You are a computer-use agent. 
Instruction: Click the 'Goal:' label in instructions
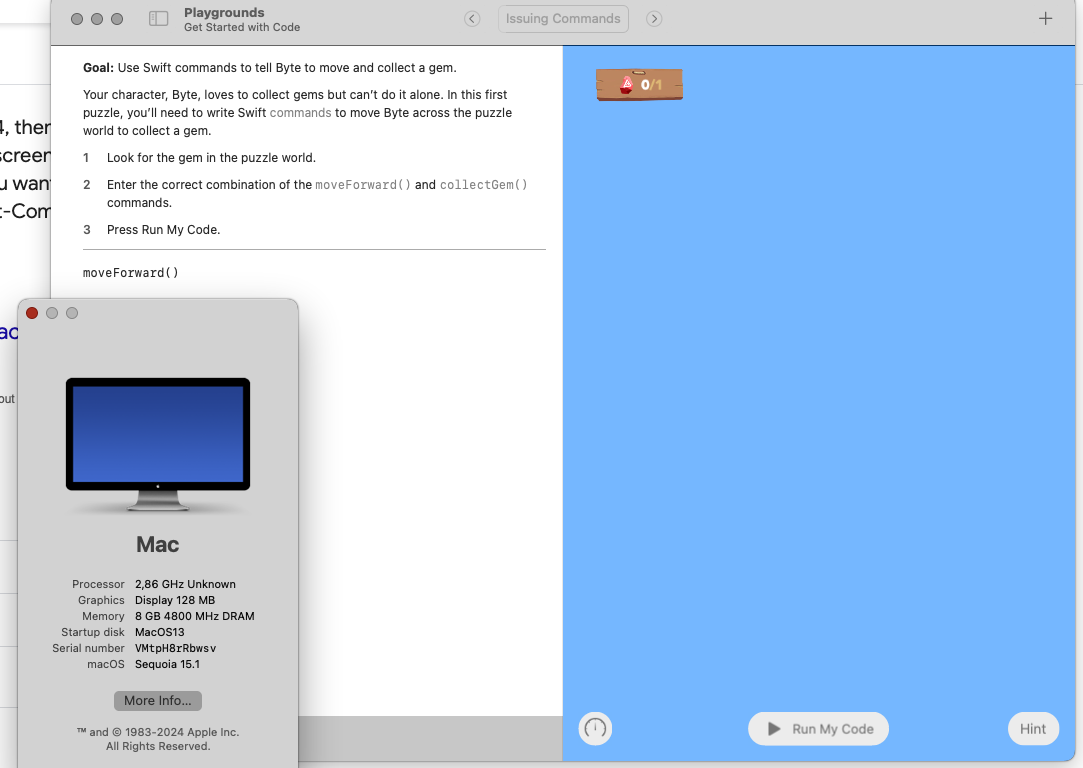coord(98,68)
